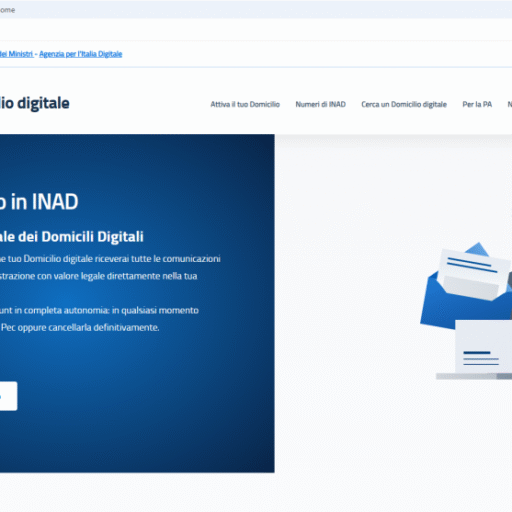Open the partially visible 'dei Ministri' link
This screenshot has height=512, width=512.
[16, 54]
